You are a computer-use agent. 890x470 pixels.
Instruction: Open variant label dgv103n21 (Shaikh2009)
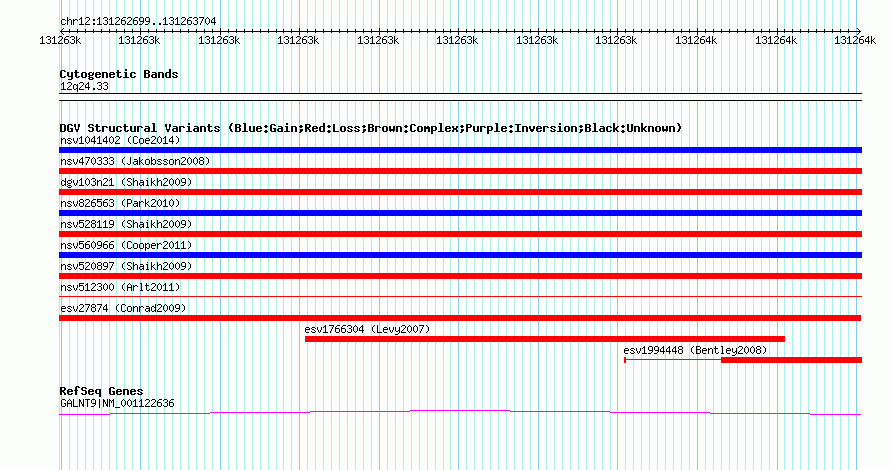tap(126, 182)
